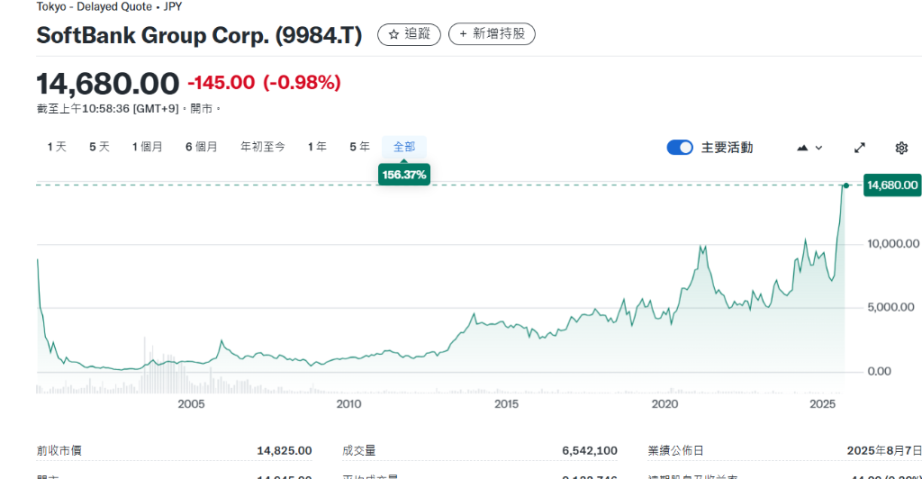Open chart settings gear icon
This screenshot has height=479, width=922.
coord(901,148)
